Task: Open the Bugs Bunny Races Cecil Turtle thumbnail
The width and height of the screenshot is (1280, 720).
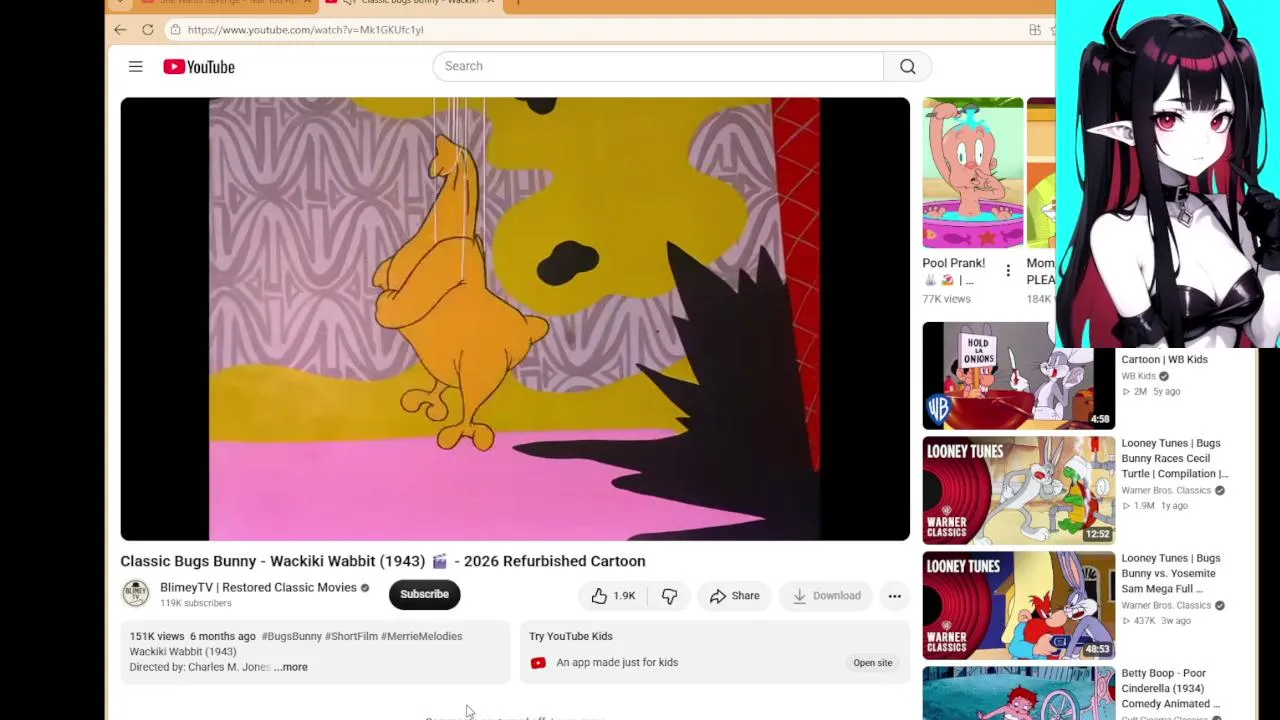Action: click(x=1018, y=490)
